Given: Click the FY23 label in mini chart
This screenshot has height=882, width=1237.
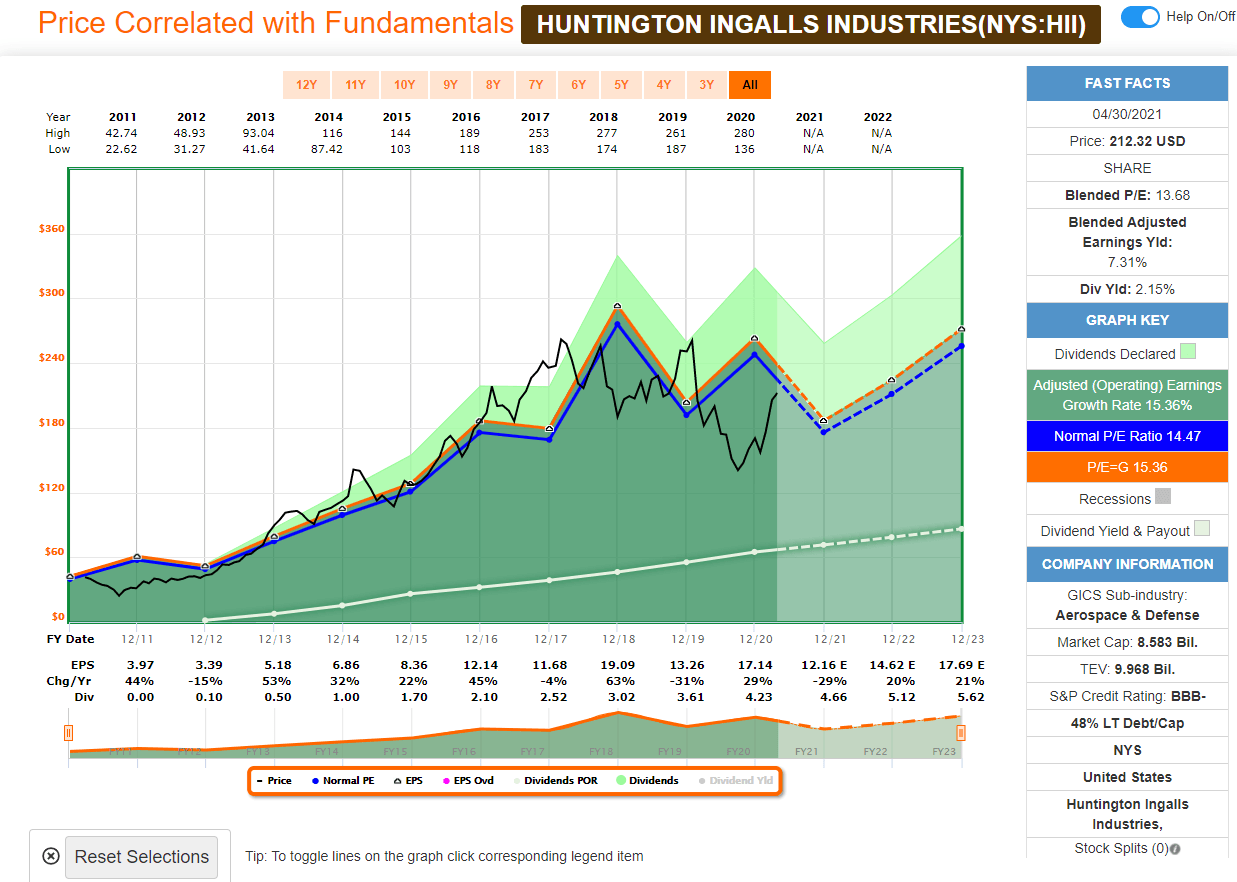Looking at the screenshot, I should click(944, 751).
